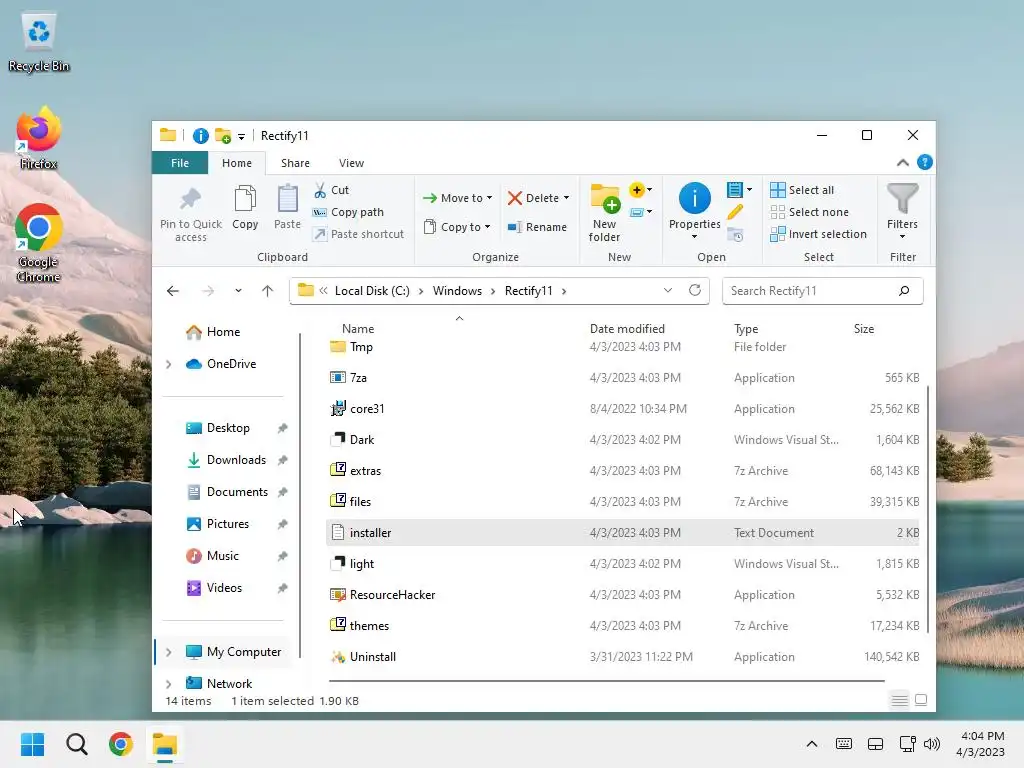
Task: Click Select none in ribbon
Action: pyautogui.click(x=810, y=212)
